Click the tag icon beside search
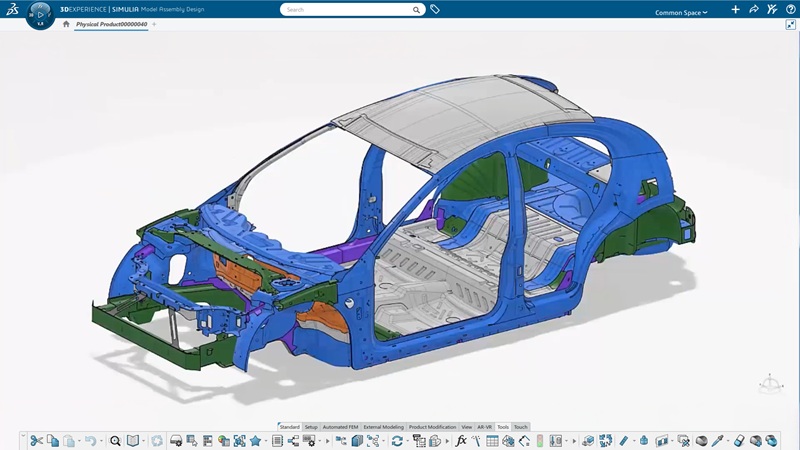This screenshot has height=450, width=800. (435, 9)
